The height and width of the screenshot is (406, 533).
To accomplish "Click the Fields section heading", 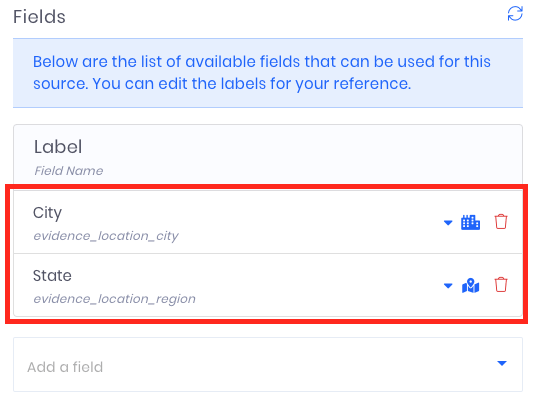I will (39, 17).
